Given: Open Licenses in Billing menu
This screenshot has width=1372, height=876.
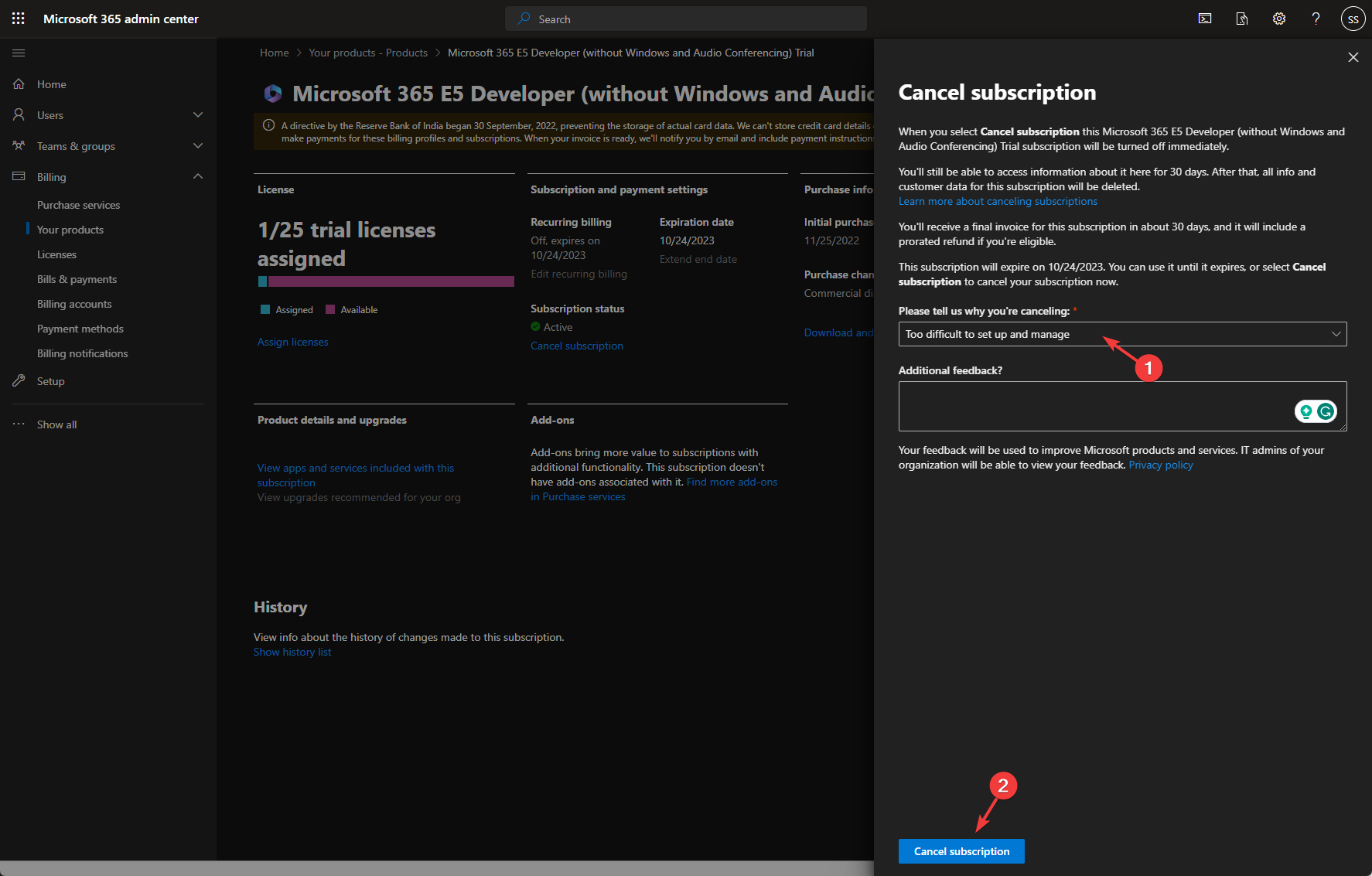Looking at the screenshot, I should [57, 254].
